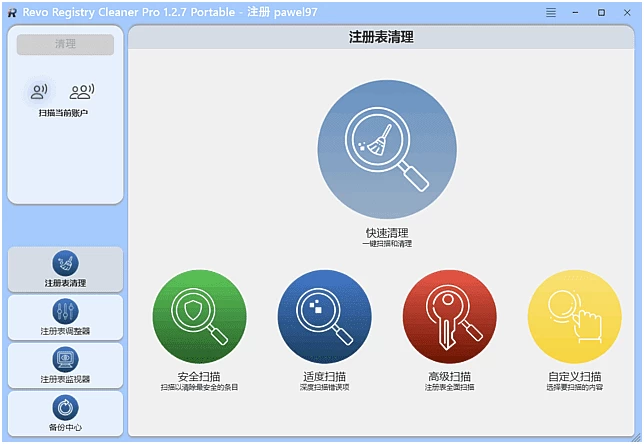644x444 pixels.
Task: Click the 扫描当前账户 label
Action: click(x=64, y=113)
